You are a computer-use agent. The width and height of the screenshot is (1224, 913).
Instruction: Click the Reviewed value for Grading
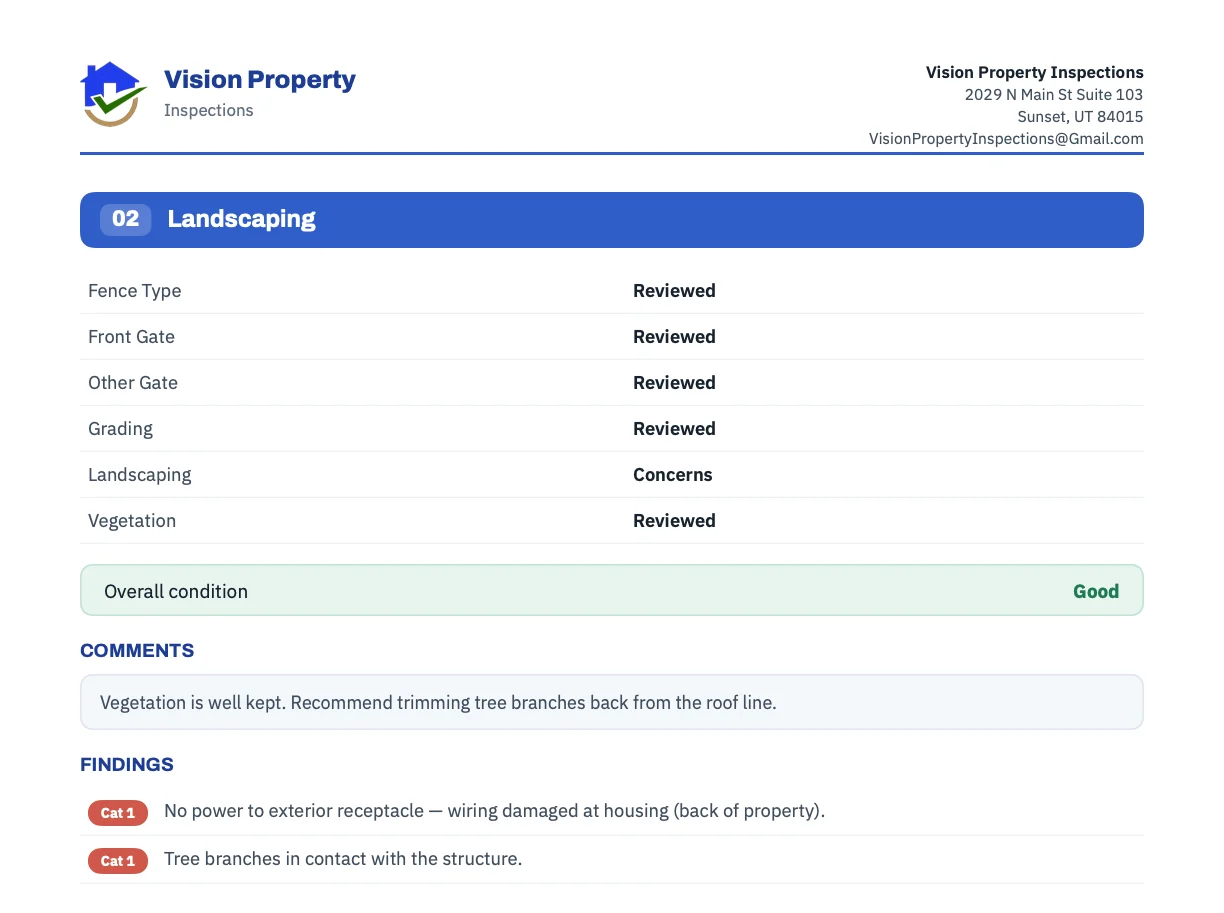[x=674, y=429]
